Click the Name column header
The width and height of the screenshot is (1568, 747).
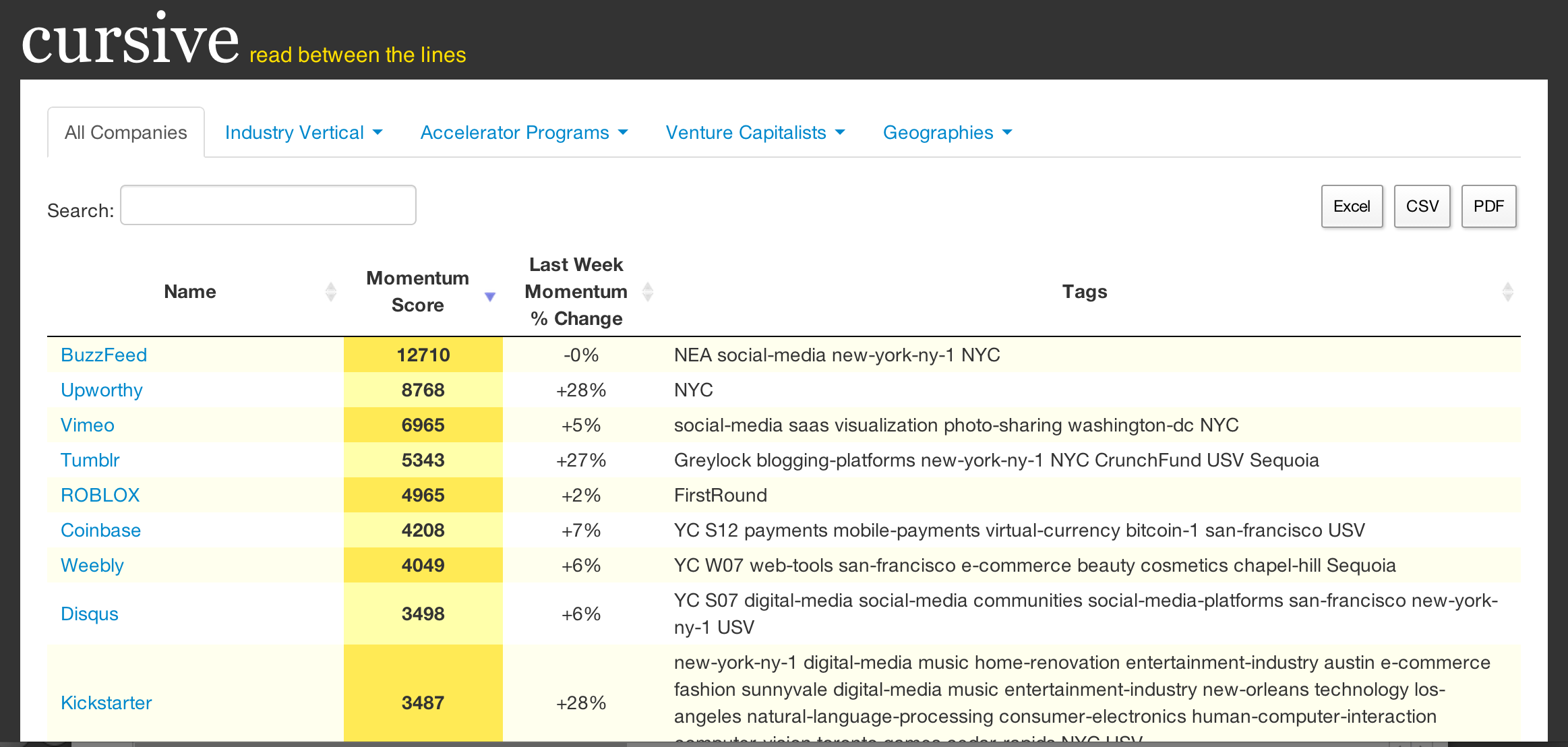pos(190,292)
